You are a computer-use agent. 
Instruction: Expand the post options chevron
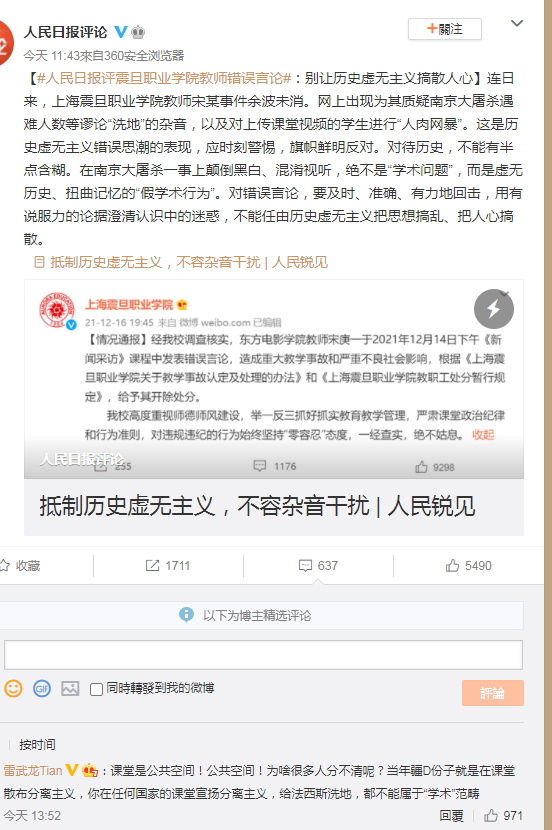(517, 23)
